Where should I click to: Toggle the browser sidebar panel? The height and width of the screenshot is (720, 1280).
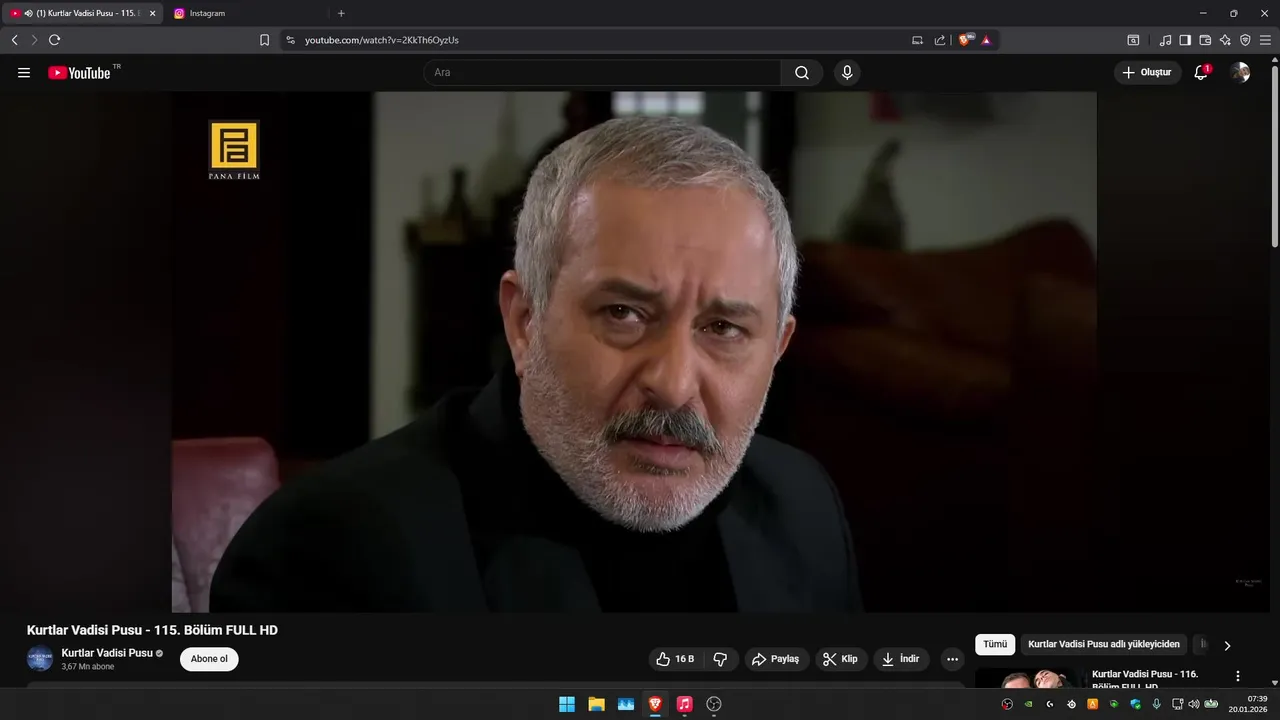1185,40
